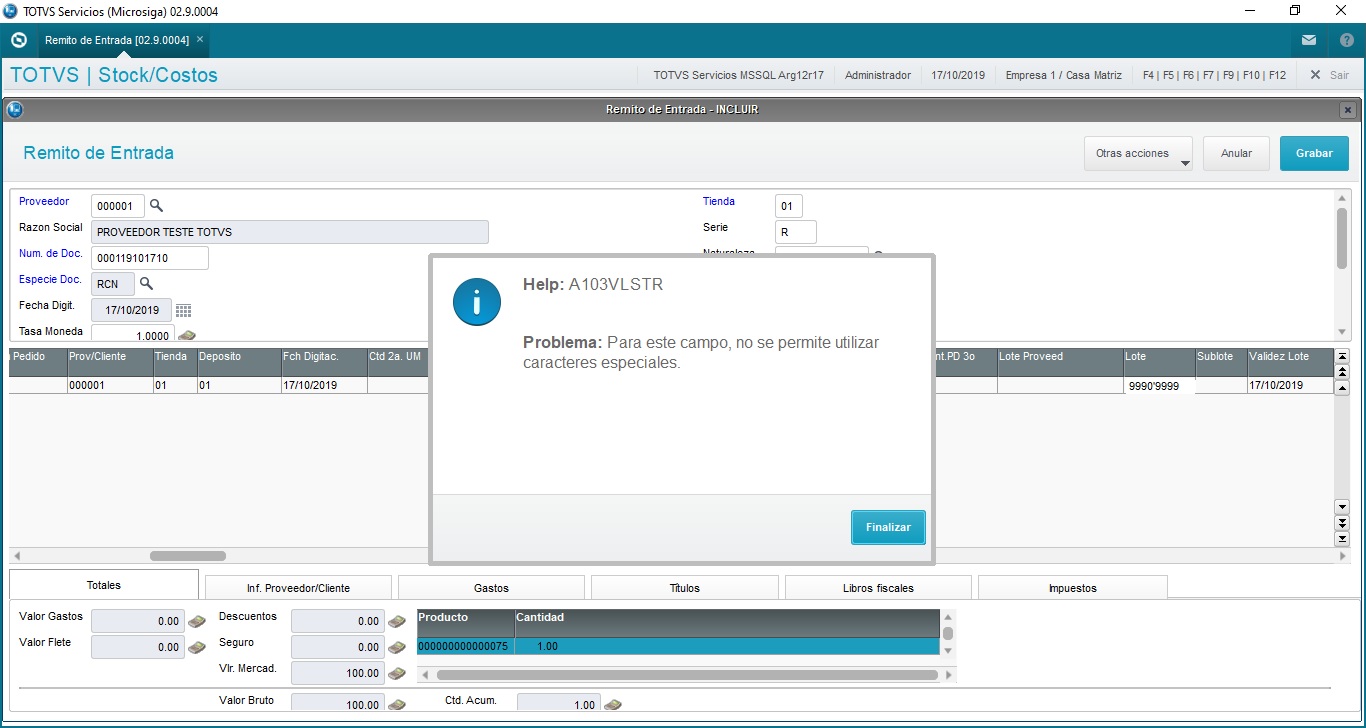Click the Tasa Moneda calculator icon

(186, 335)
